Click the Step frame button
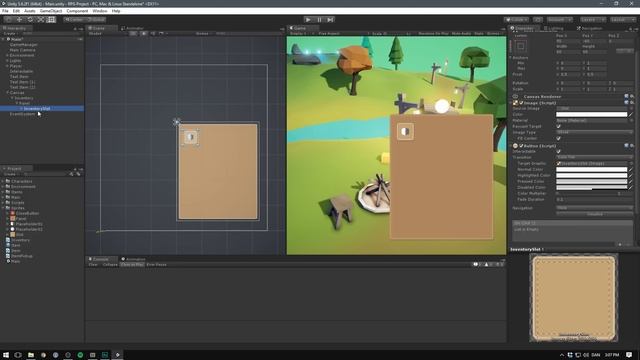This screenshot has width=640, height=360. tap(330, 20)
